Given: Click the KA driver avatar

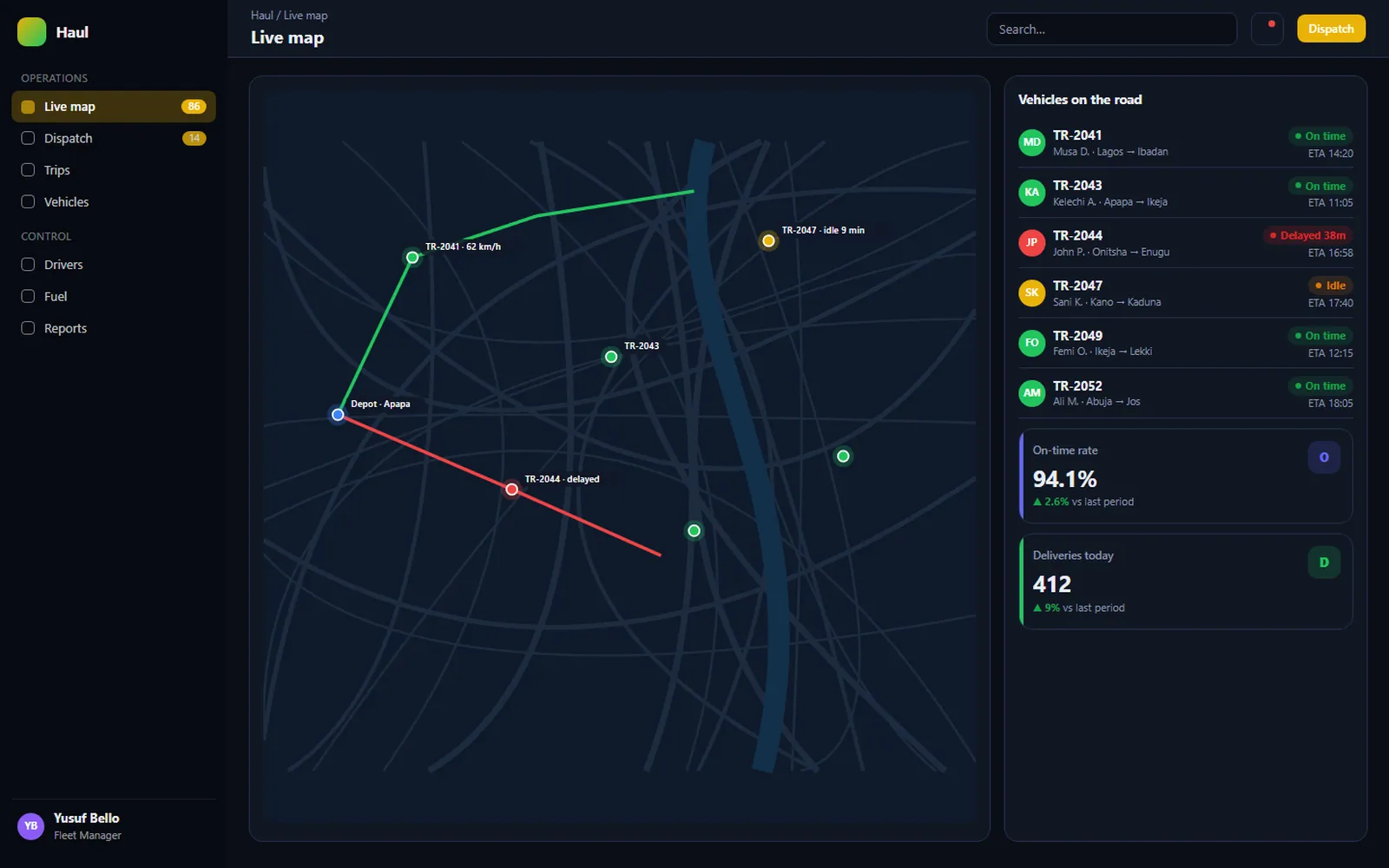Looking at the screenshot, I should click(x=1031, y=193).
